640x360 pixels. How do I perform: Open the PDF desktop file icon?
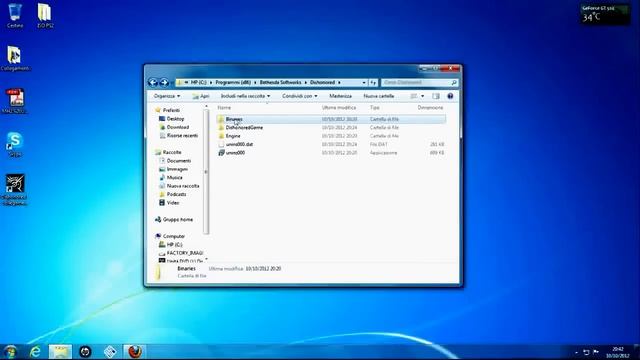point(15,101)
